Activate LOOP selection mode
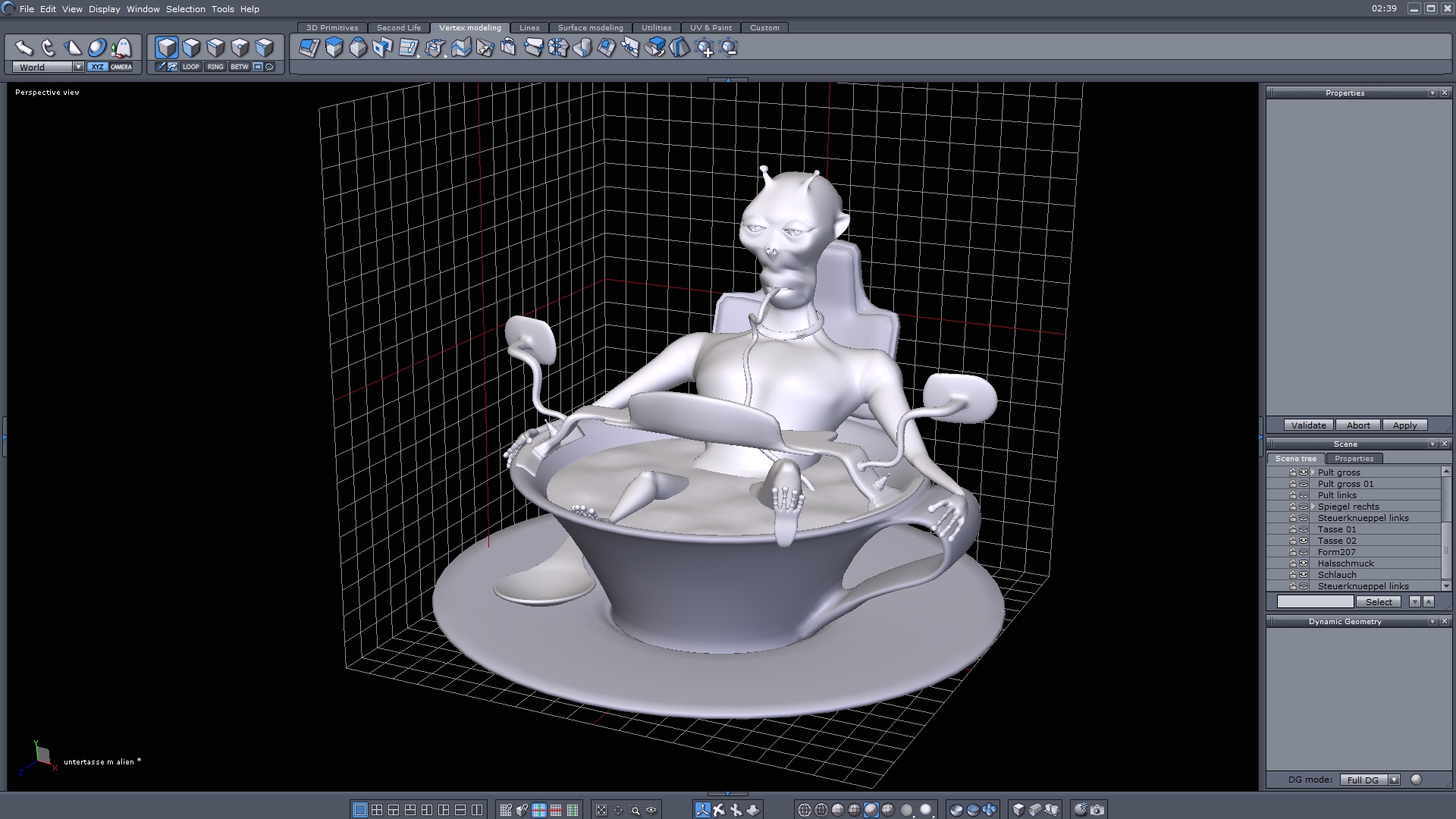The width and height of the screenshot is (1456, 819). tap(190, 67)
